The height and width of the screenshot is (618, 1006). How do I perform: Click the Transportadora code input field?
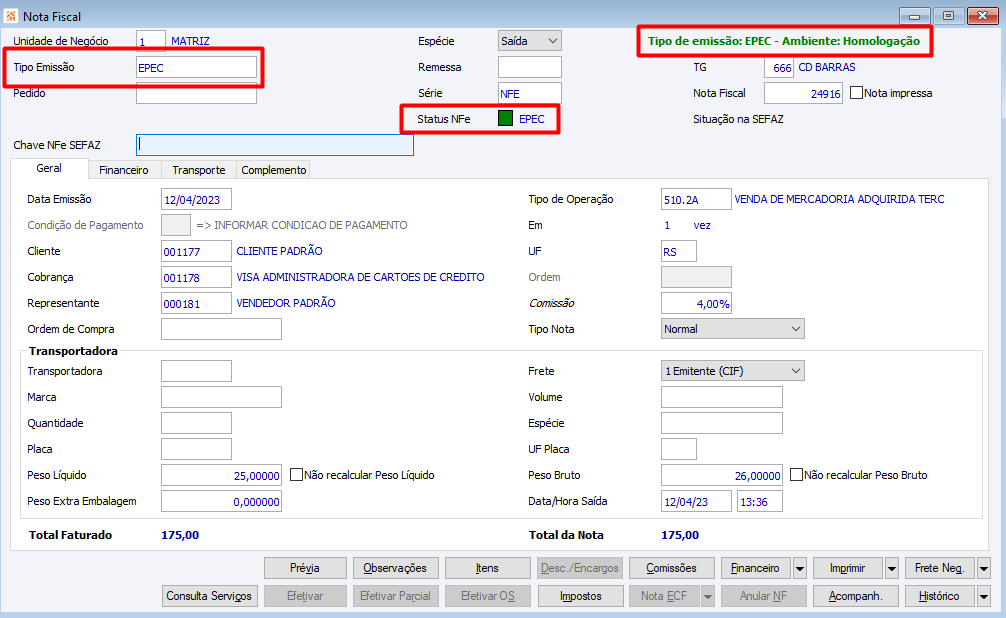[196, 371]
